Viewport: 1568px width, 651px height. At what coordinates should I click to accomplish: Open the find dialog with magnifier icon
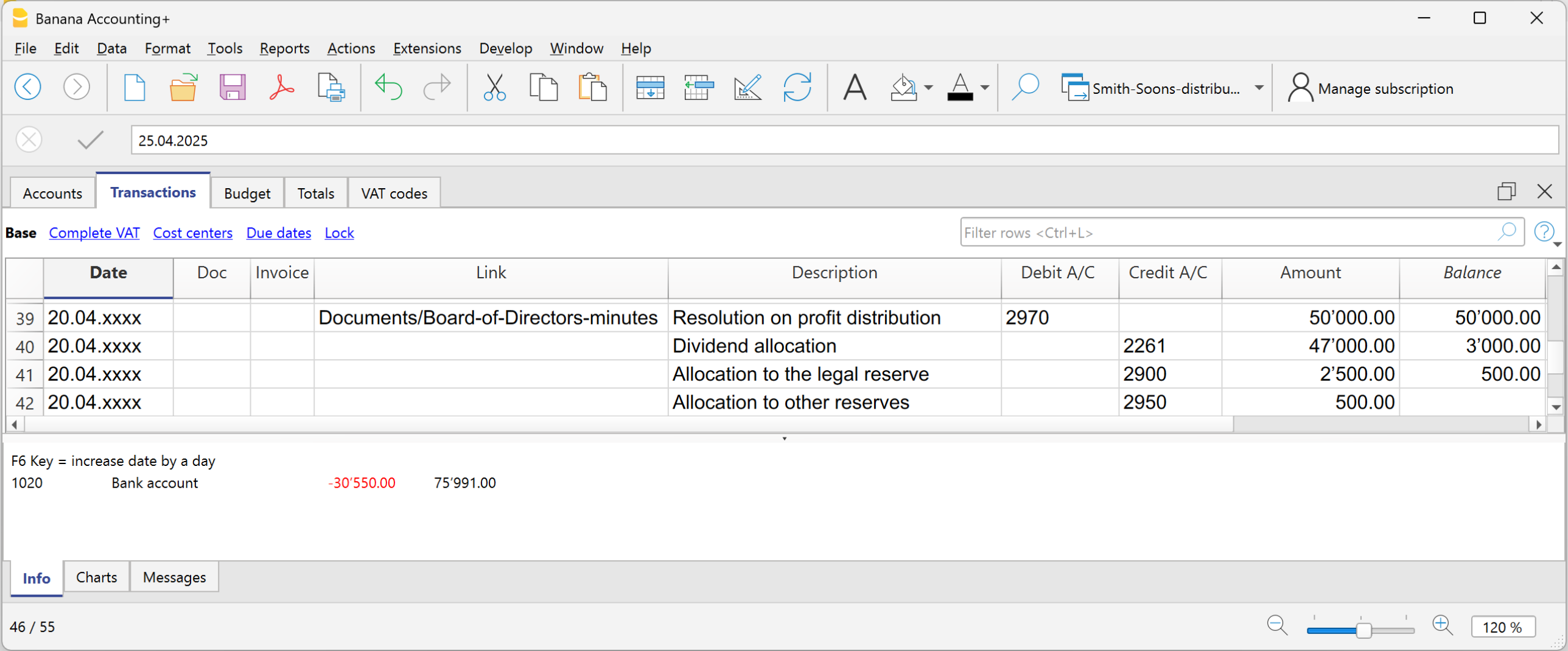tap(1025, 87)
